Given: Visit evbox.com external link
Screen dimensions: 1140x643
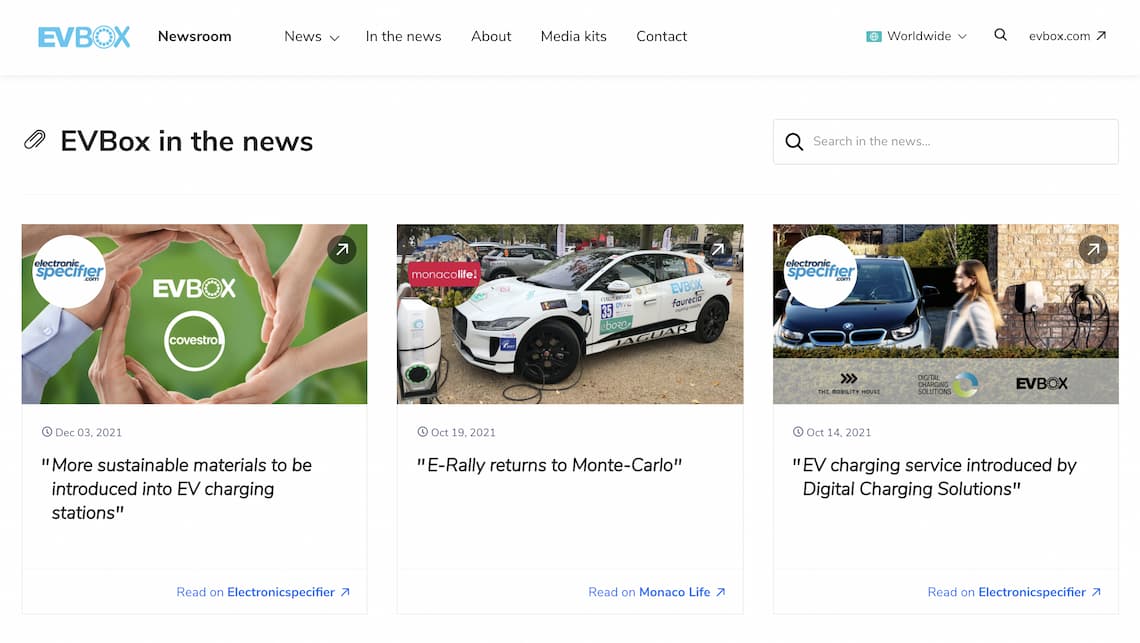Looking at the screenshot, I should (1067, 36).
